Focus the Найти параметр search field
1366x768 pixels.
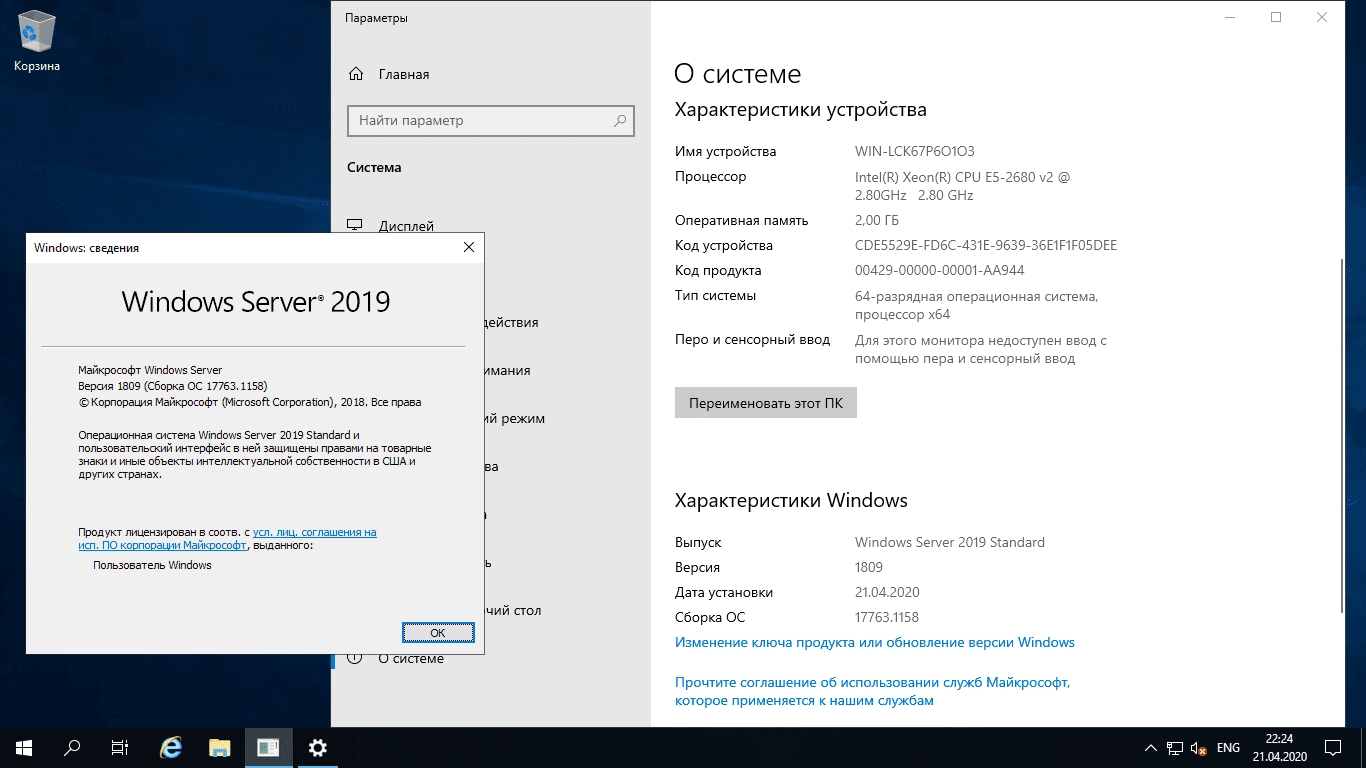click(x=491, y=120)
